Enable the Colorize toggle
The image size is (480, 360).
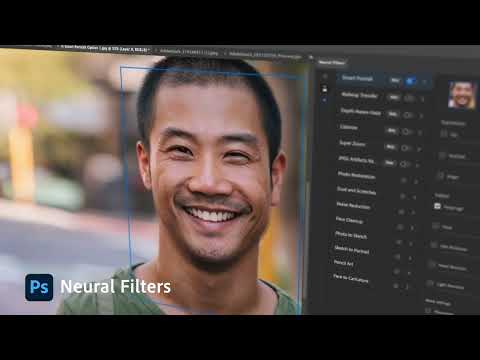point(406,131)
